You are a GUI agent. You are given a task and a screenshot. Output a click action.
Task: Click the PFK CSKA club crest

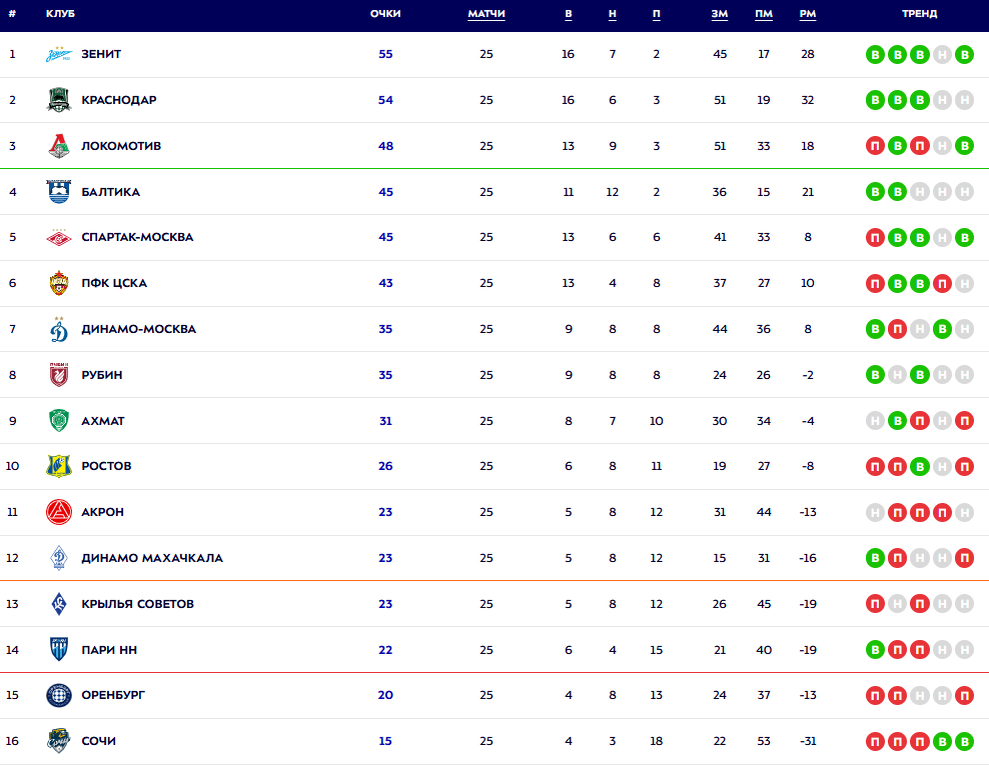(x=59, y=283)
